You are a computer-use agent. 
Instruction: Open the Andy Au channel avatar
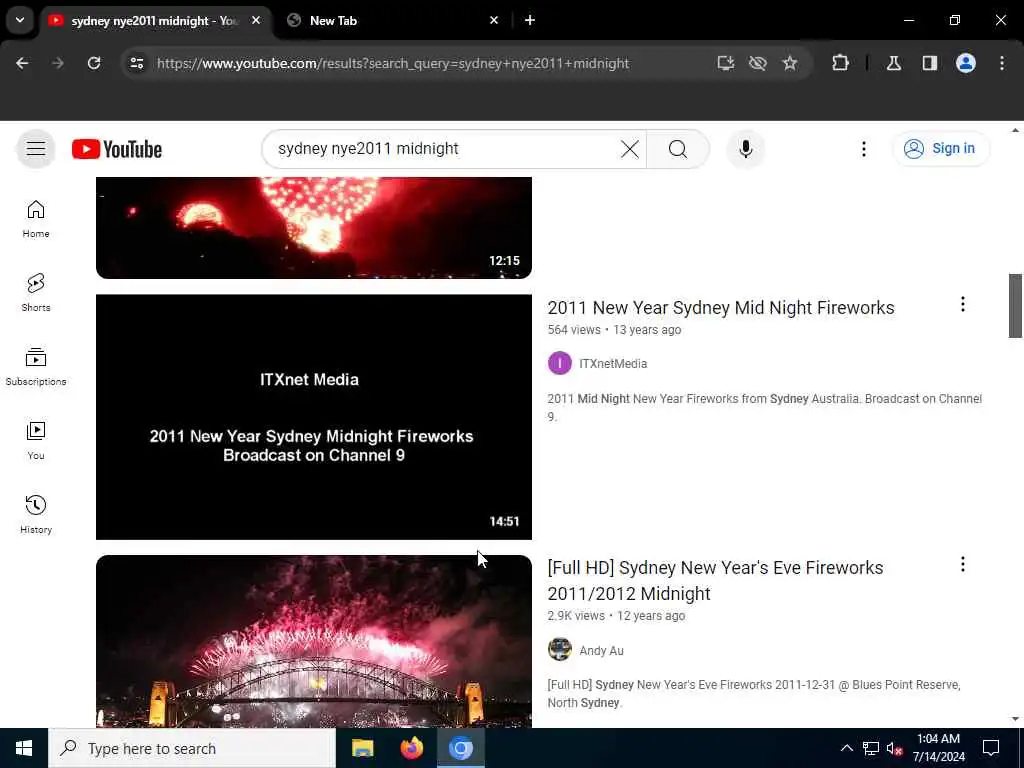[x=560, y=650]
